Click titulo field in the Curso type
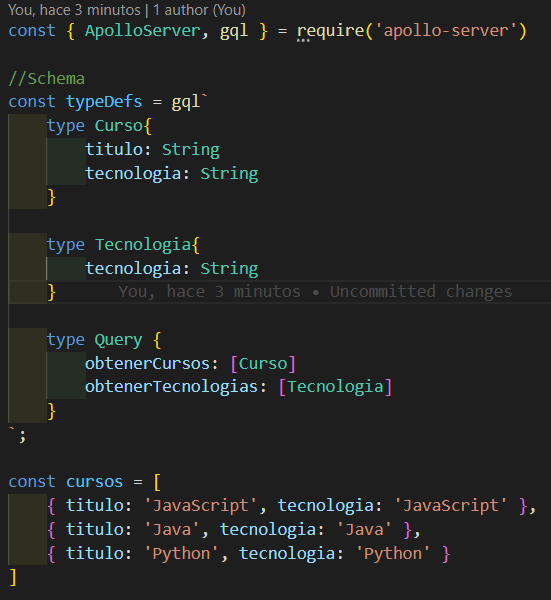 click(x=114, y=149)
